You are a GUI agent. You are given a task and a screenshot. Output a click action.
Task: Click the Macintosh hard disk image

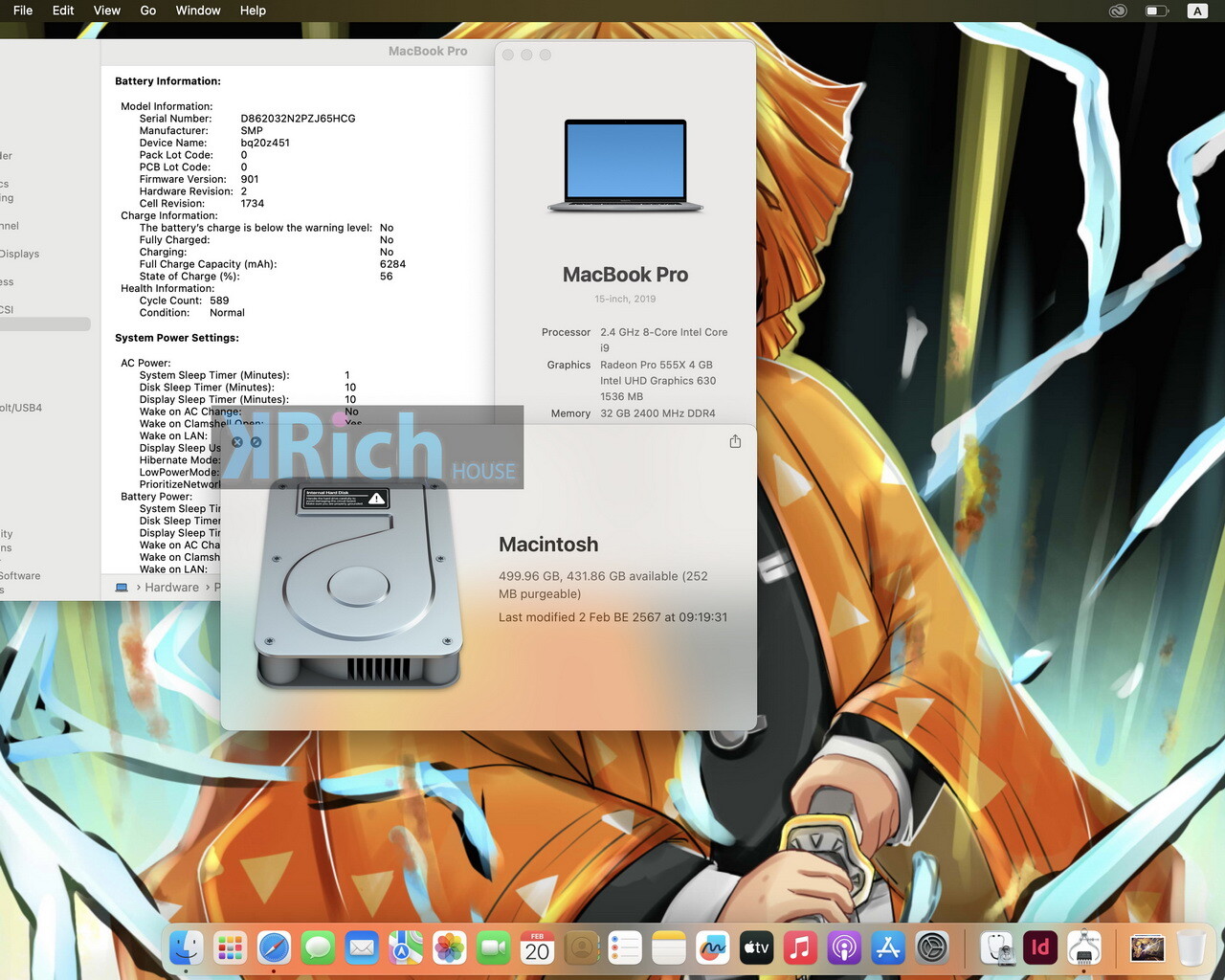click(x=359, y=584)
